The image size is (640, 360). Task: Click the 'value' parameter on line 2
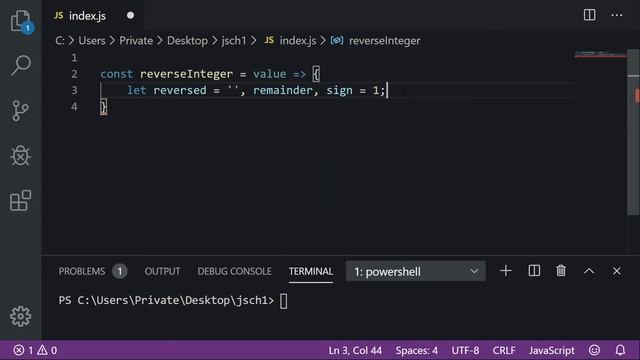269,74
